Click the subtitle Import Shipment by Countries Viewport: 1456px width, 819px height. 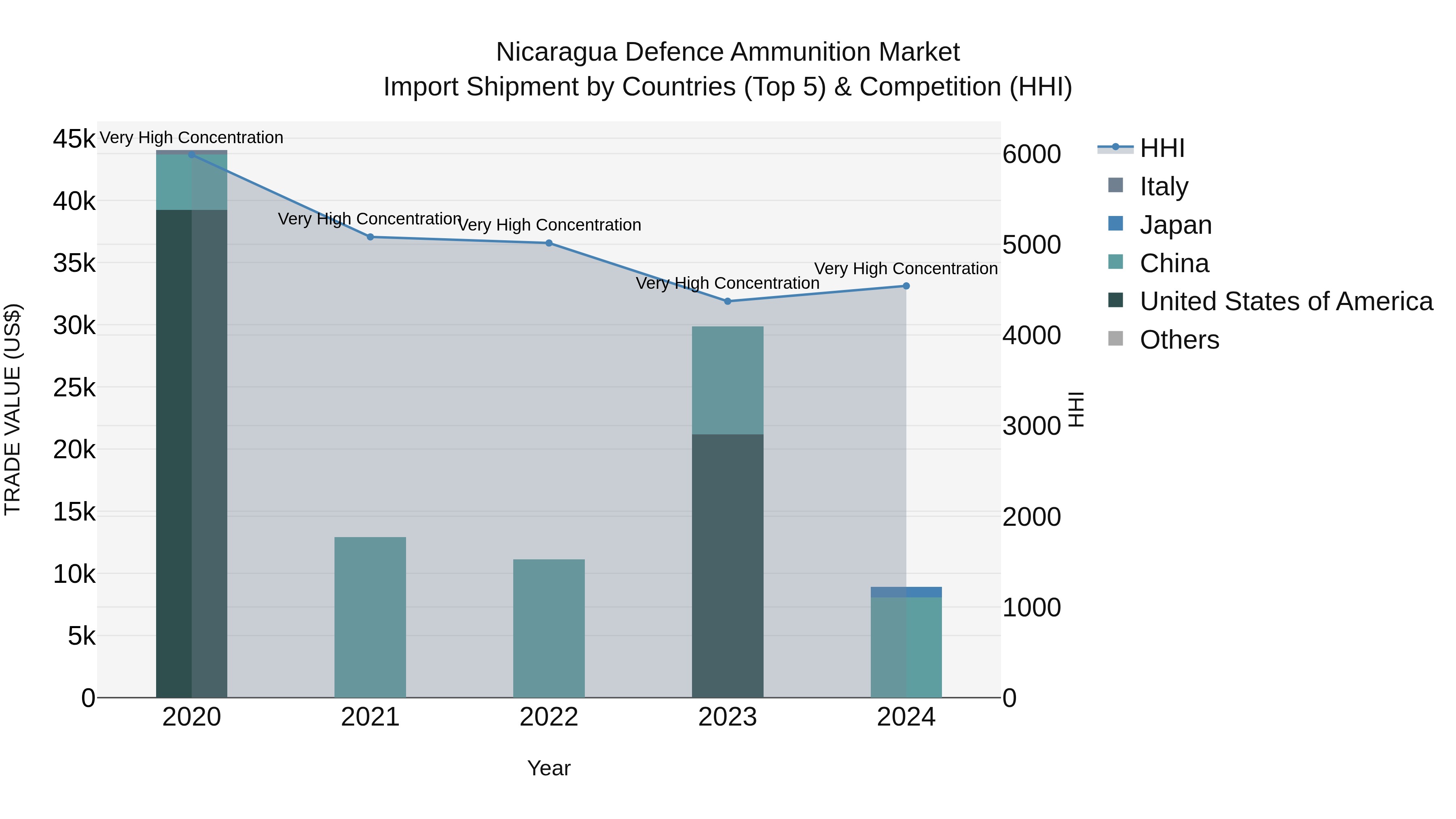(x=728, y=87)
